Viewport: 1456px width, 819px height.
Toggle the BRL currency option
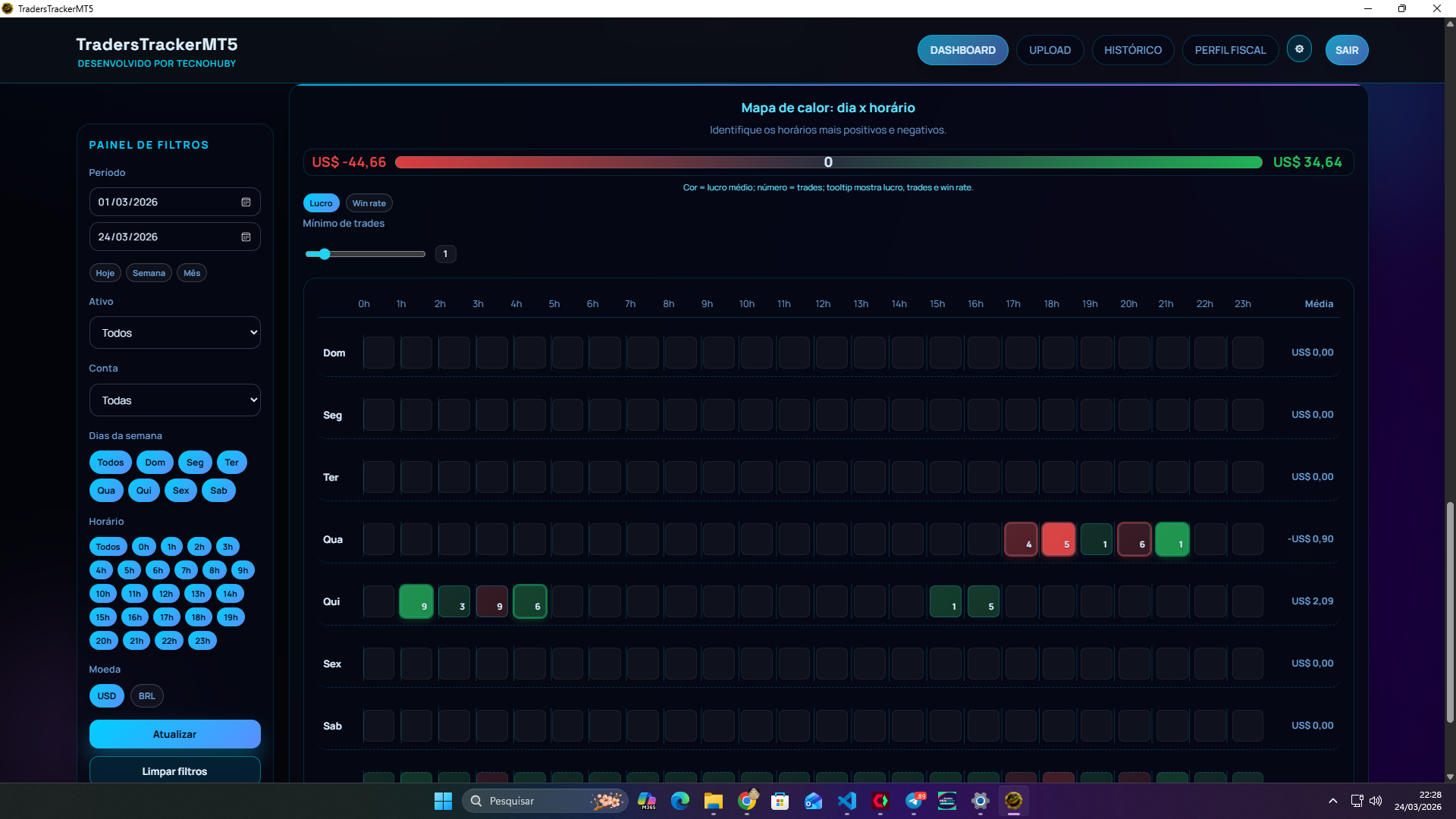coord(146,695)
